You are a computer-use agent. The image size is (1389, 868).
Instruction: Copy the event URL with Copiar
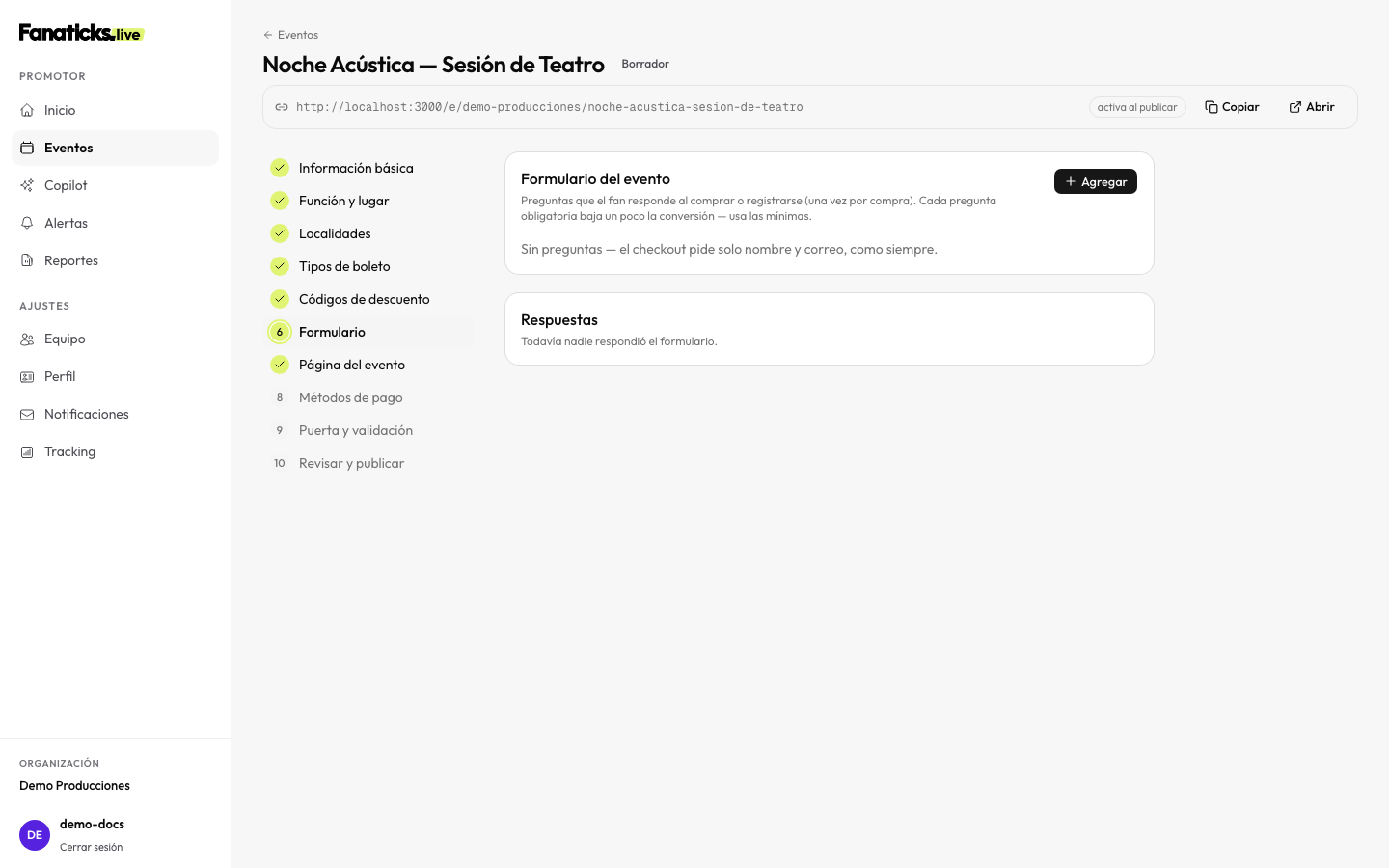pyautogui.click(x=1232, y=107)
